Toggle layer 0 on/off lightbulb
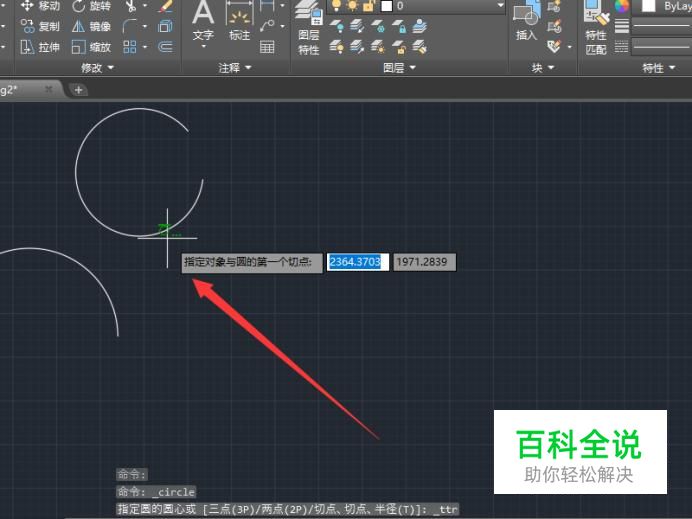 click(337, 6)
